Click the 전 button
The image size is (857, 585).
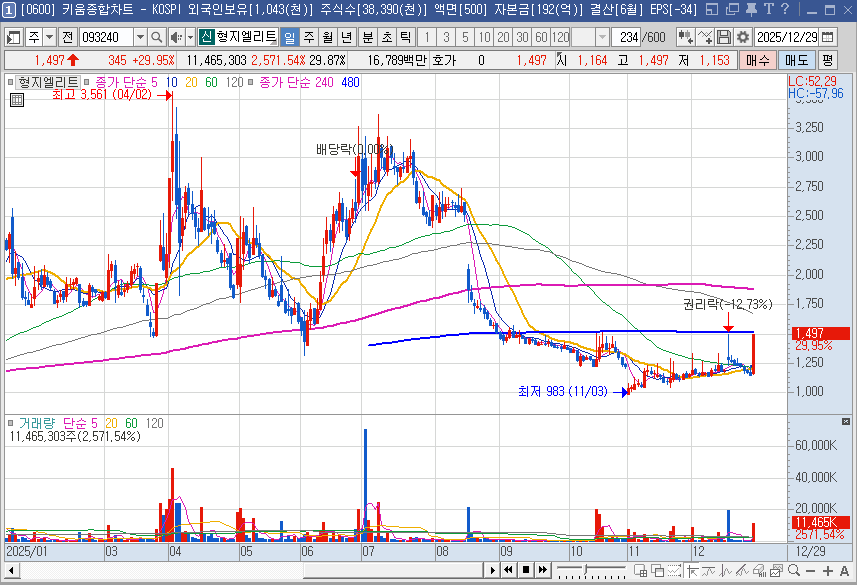(67, 37)
